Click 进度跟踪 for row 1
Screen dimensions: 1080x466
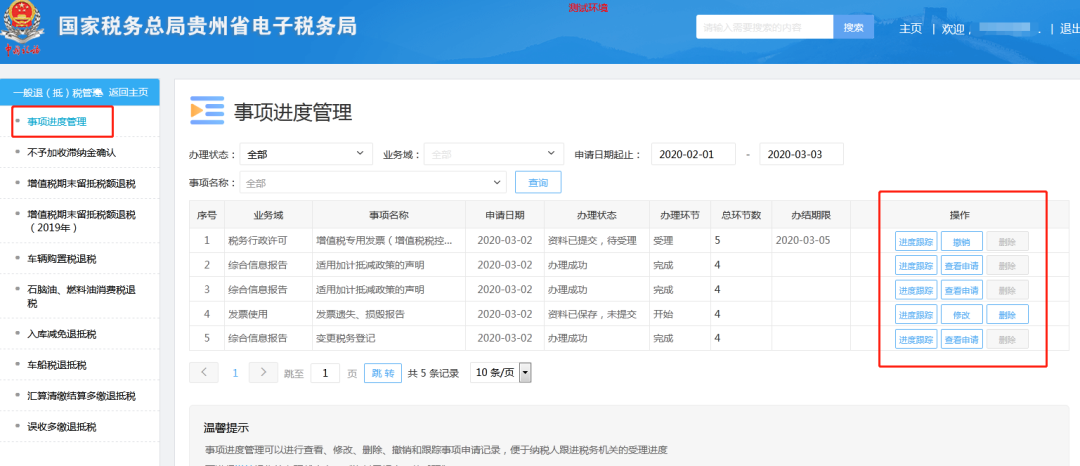(x=916, y=242)
